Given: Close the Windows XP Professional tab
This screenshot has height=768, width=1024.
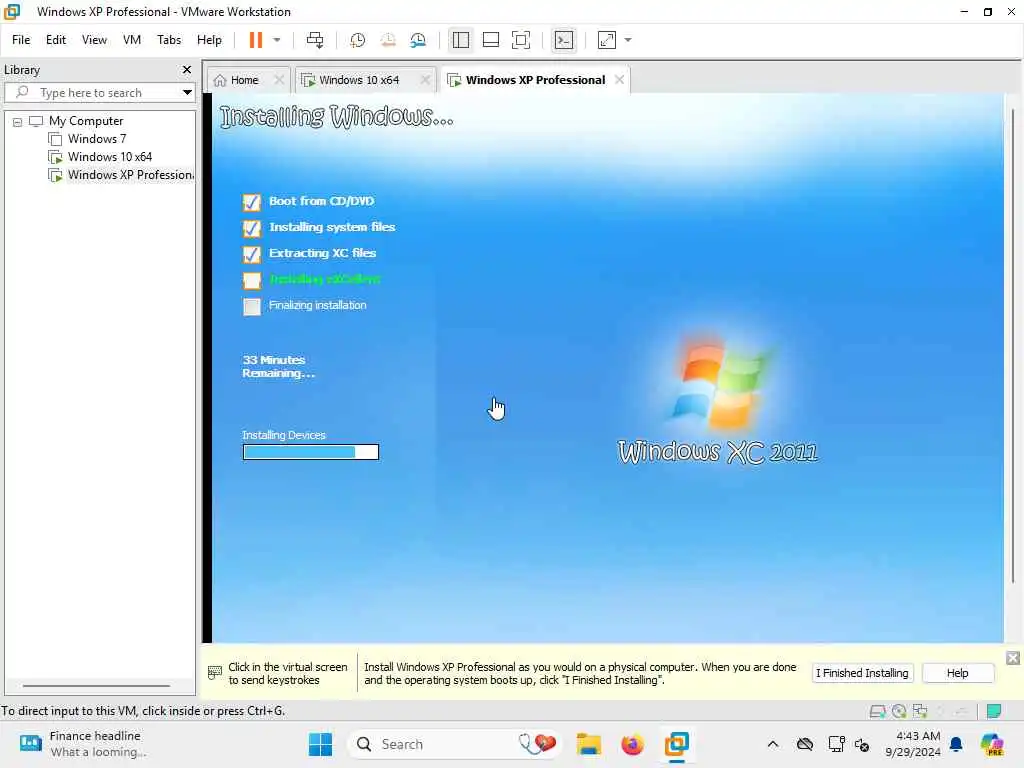Looking at the screenshot, I should 619,80.
